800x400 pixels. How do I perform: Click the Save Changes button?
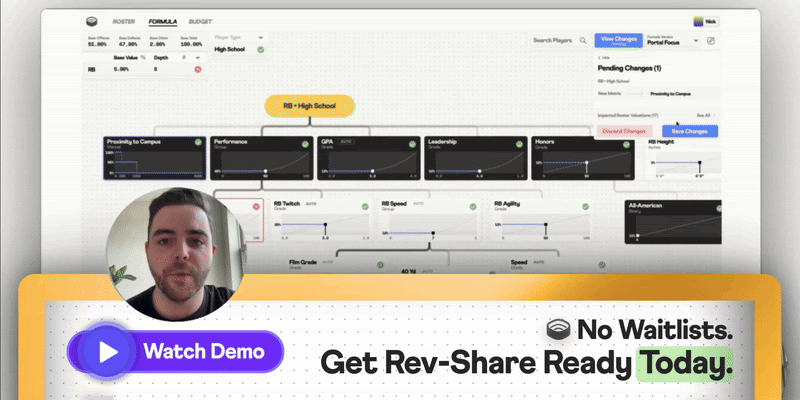(690, 131)
